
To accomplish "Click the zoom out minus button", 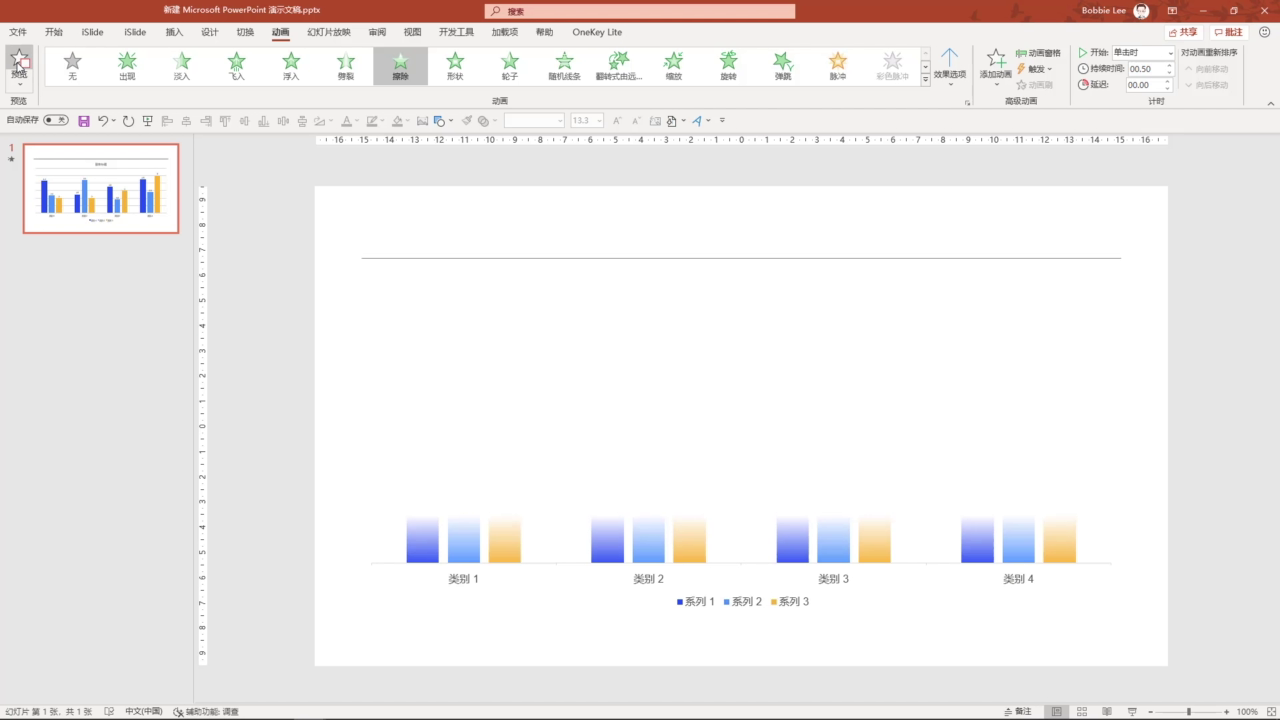I will point(1151,711).
